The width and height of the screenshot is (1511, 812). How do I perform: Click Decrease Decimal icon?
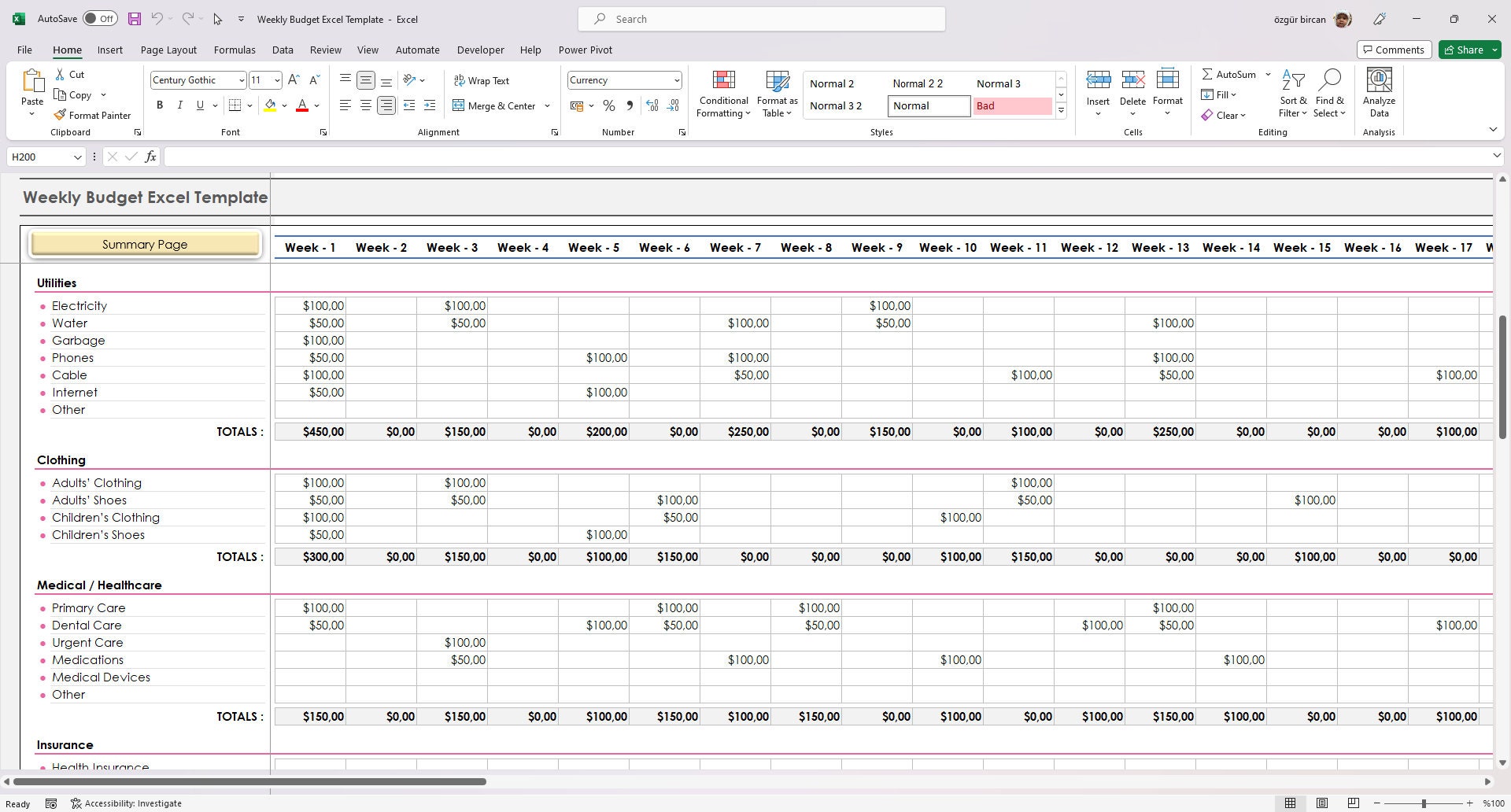(x=673, y=105)
